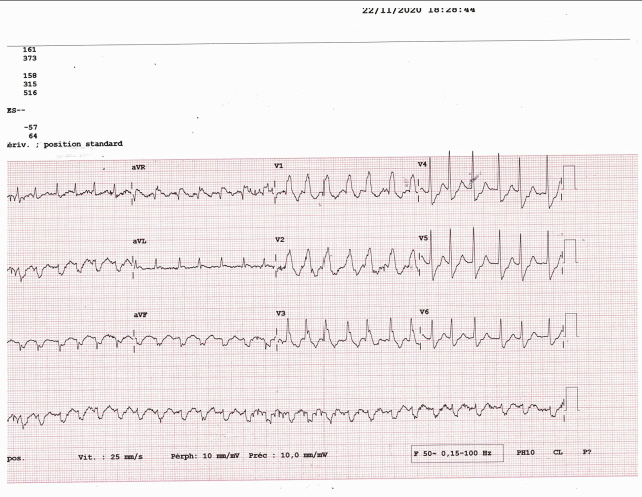642x497 pixels.
Task: Click the V4 lead label
Action: (x=422, y=164)
